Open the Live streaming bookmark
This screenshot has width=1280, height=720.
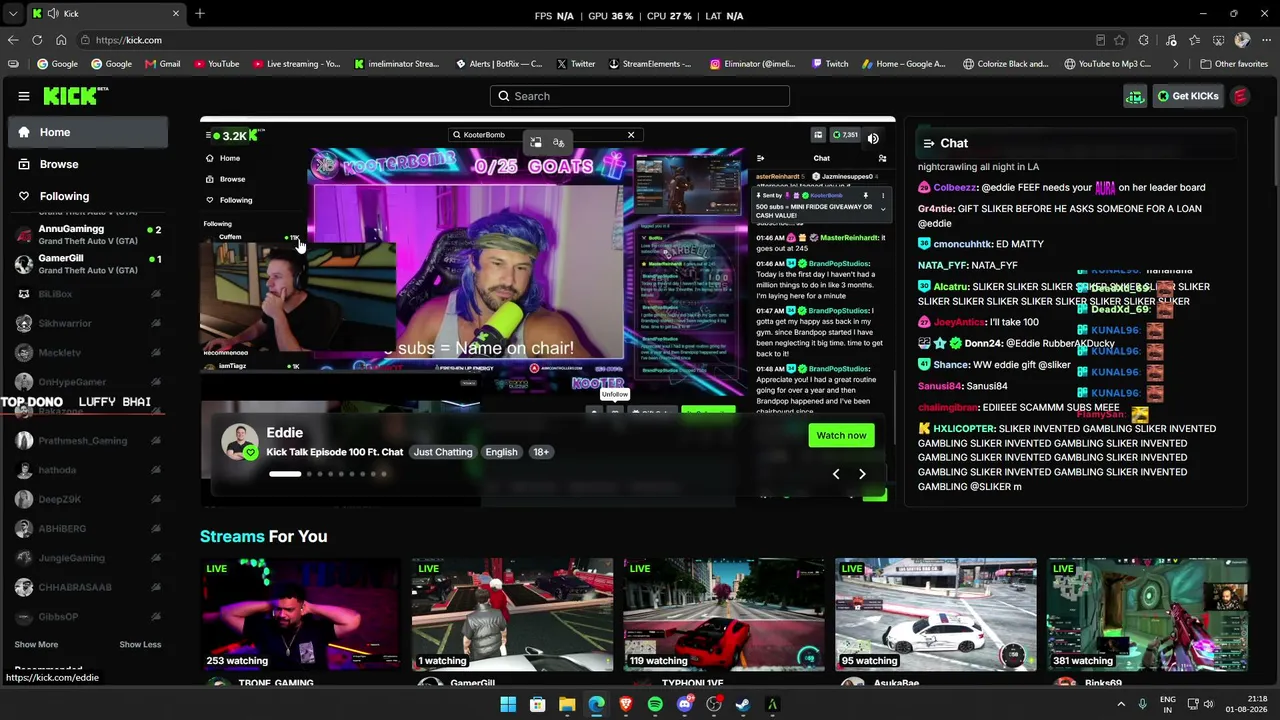(297, 64)
